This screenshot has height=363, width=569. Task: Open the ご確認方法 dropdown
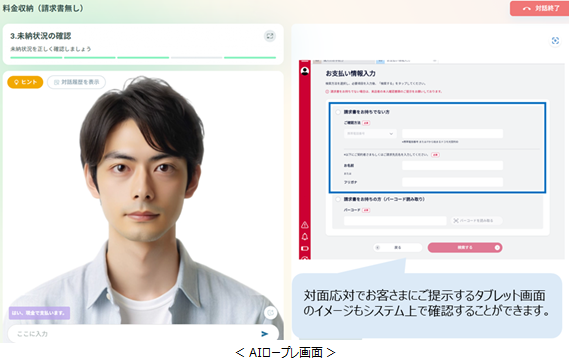[x=370, y=134]
